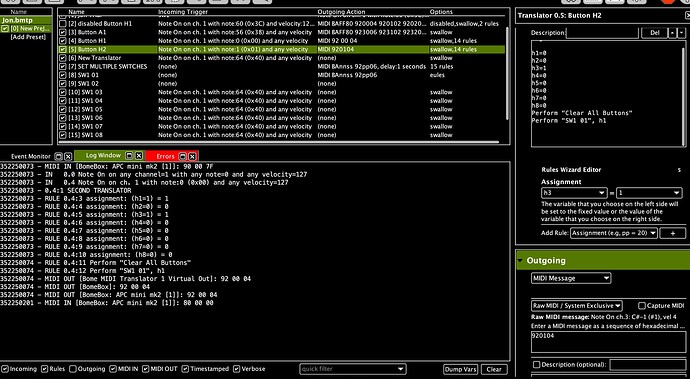Switch to the Errors tab
Viewport: 690px width, 379px height.
click(x=165, y=156)
